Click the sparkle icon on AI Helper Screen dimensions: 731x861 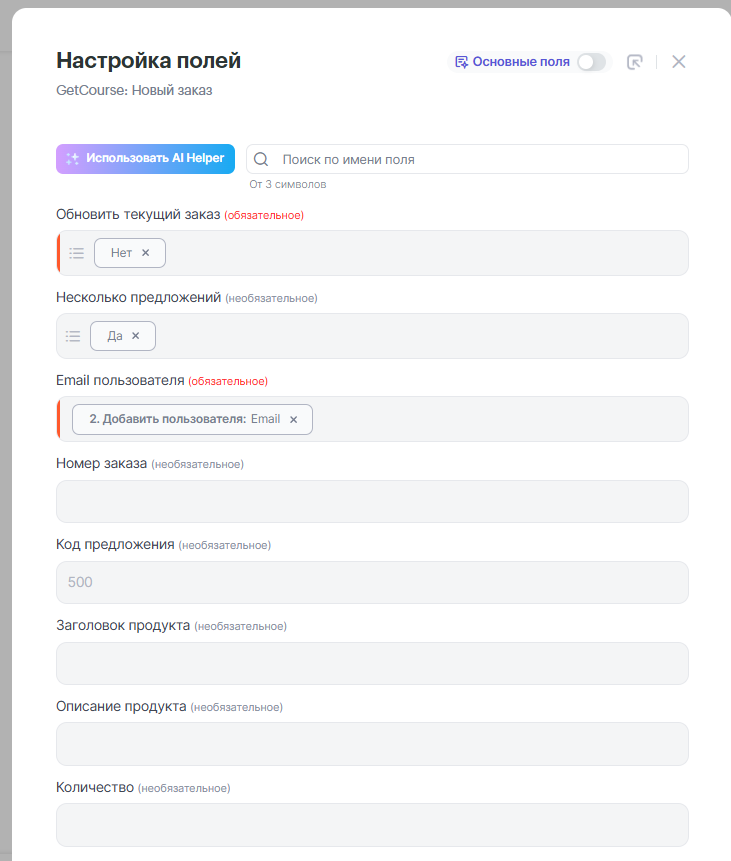click(x=72, y=159)
